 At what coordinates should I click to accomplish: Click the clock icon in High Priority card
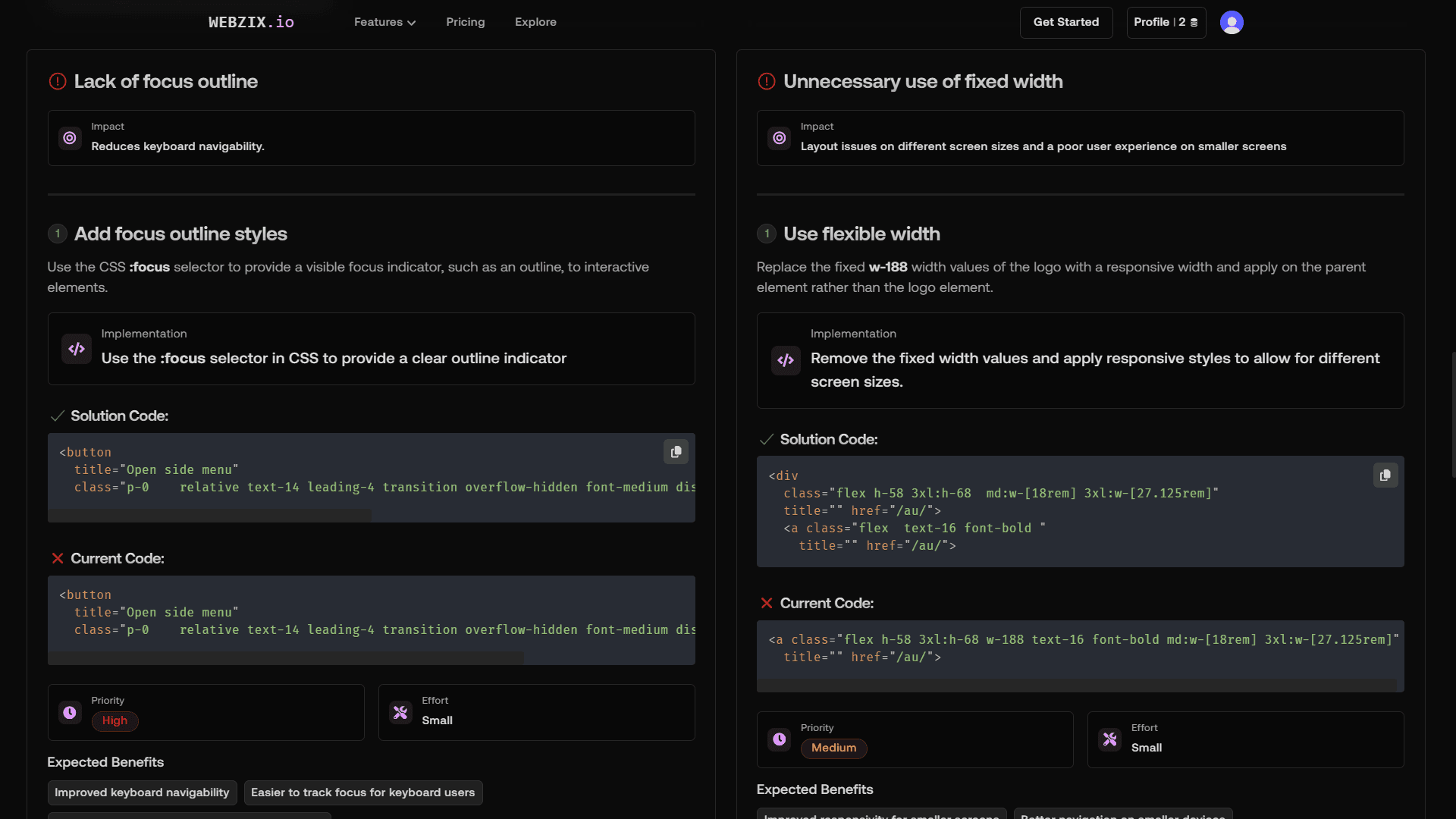(x=70, y=712)
